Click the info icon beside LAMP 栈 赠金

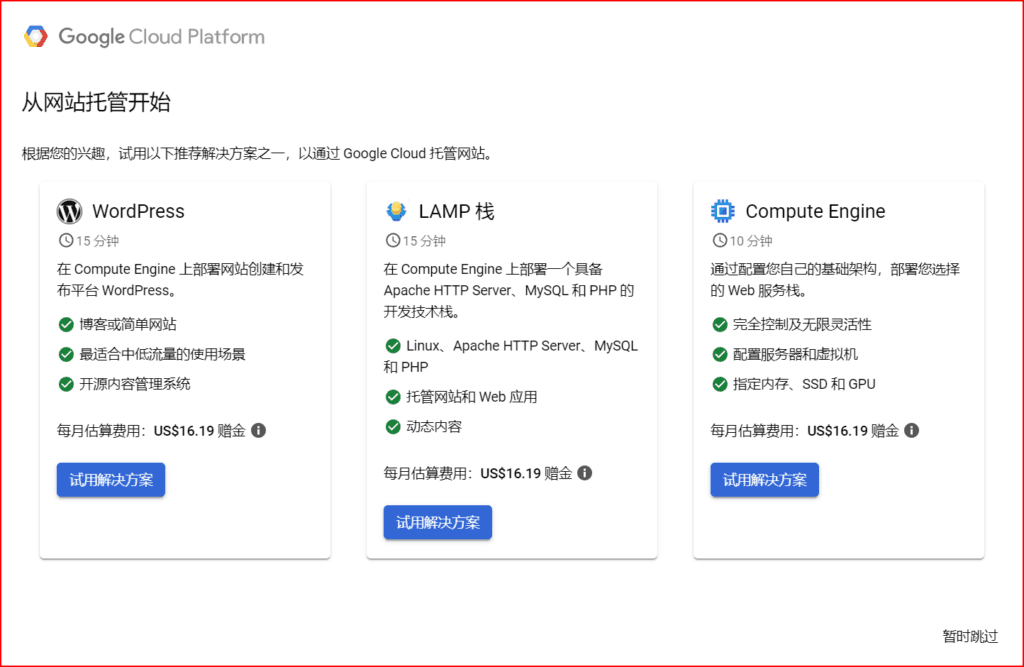pyautogui.click(x=585, y=473)
